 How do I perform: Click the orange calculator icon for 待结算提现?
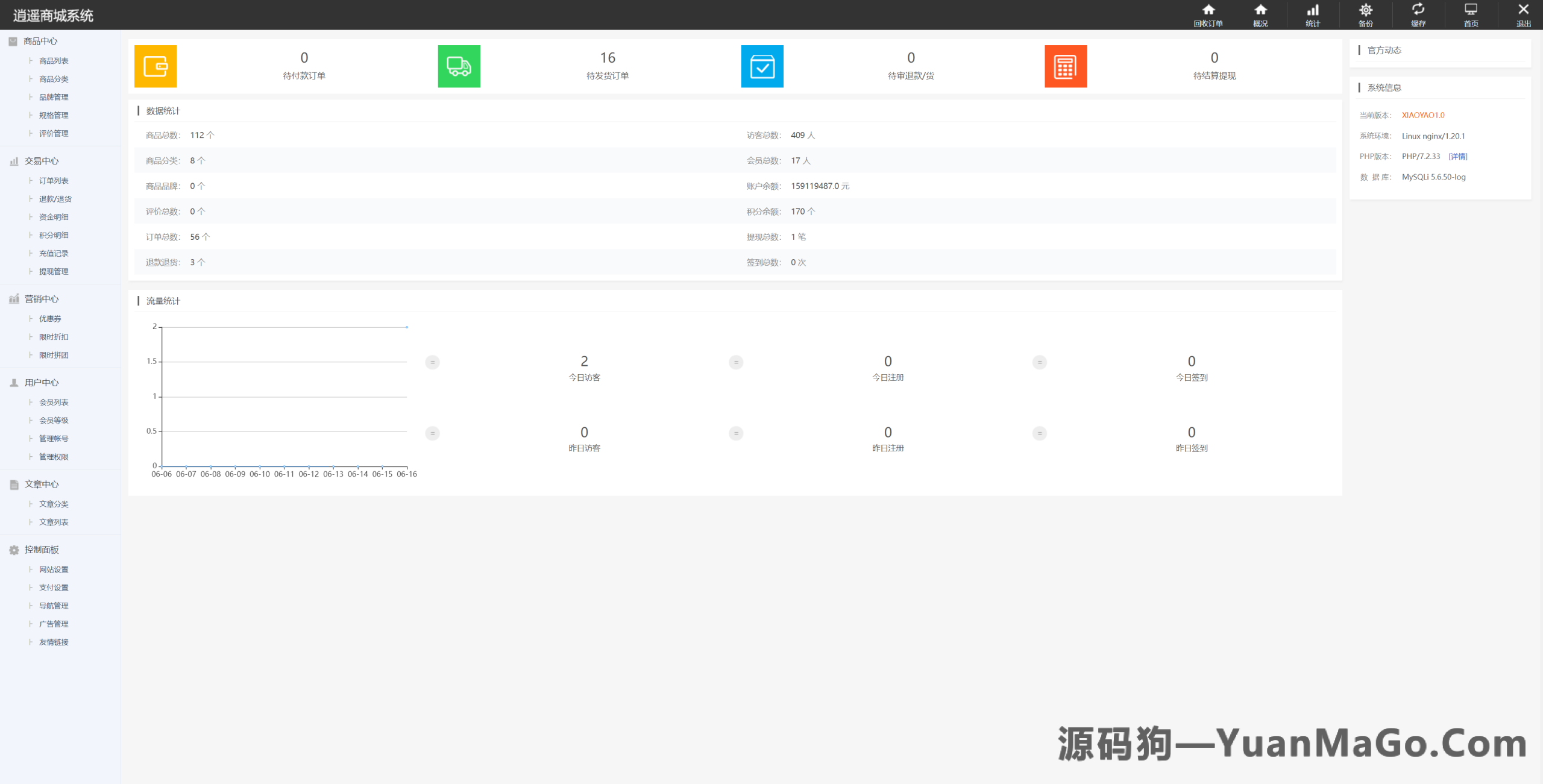point(1066,66)
